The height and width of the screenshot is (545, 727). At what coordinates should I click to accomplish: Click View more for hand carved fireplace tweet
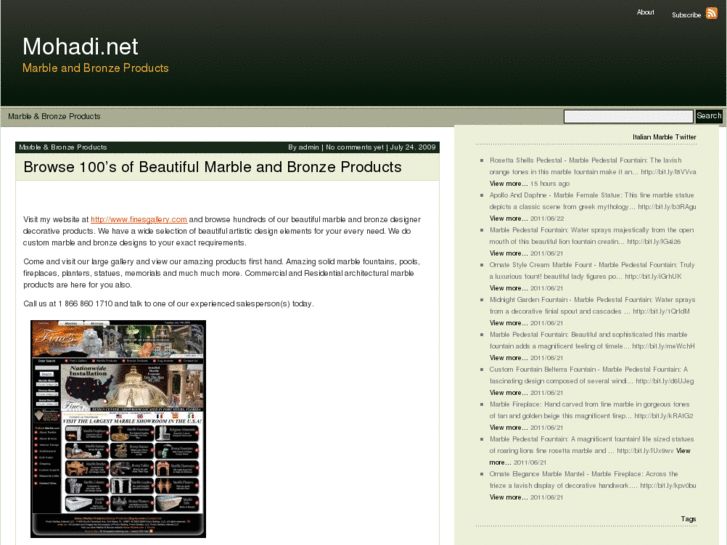pos(509,428)
